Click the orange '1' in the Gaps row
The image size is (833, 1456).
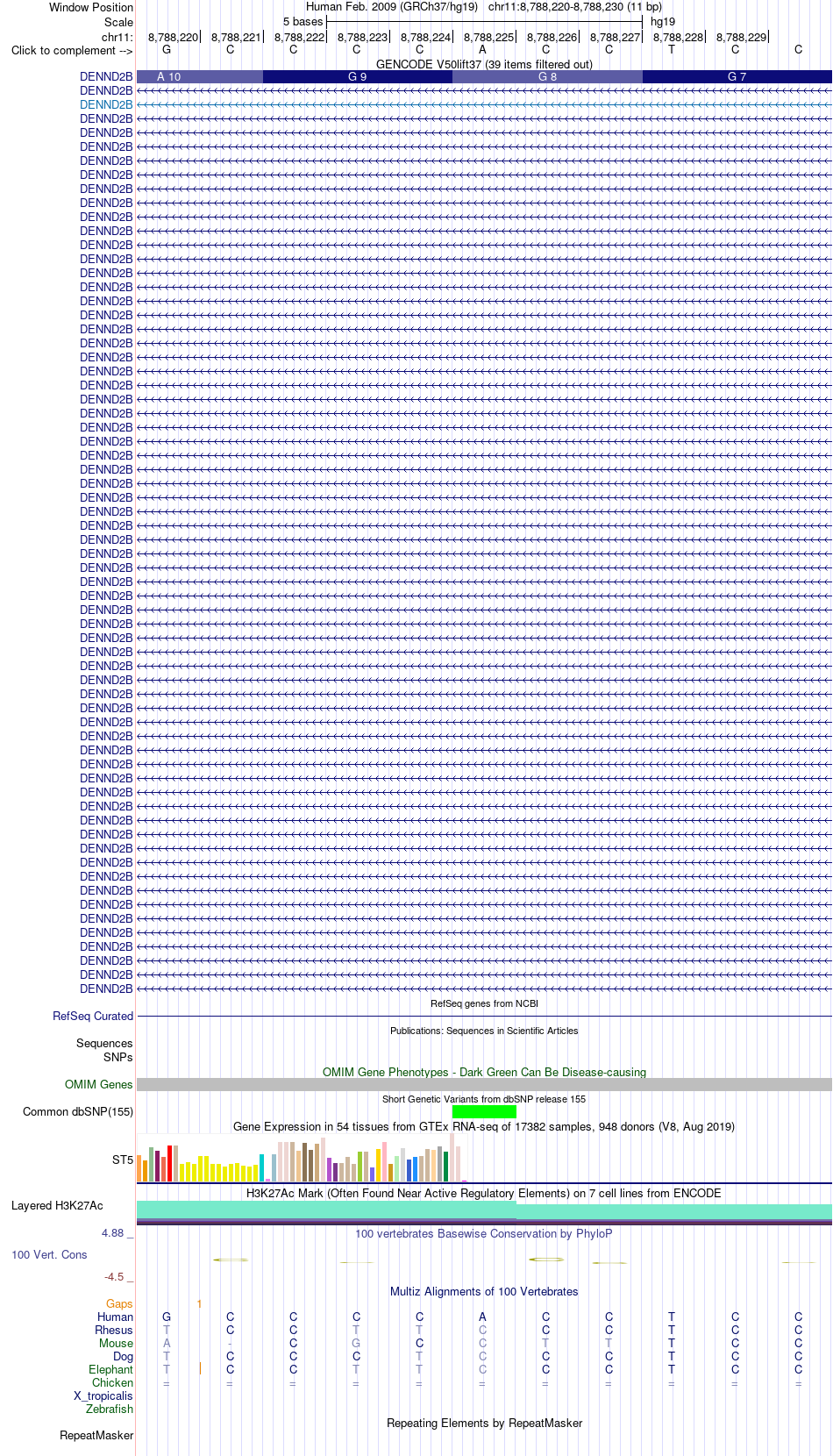[200, 1303]
